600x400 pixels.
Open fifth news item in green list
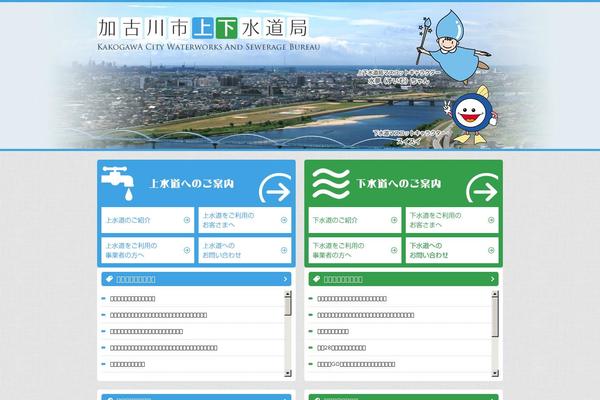356,364
